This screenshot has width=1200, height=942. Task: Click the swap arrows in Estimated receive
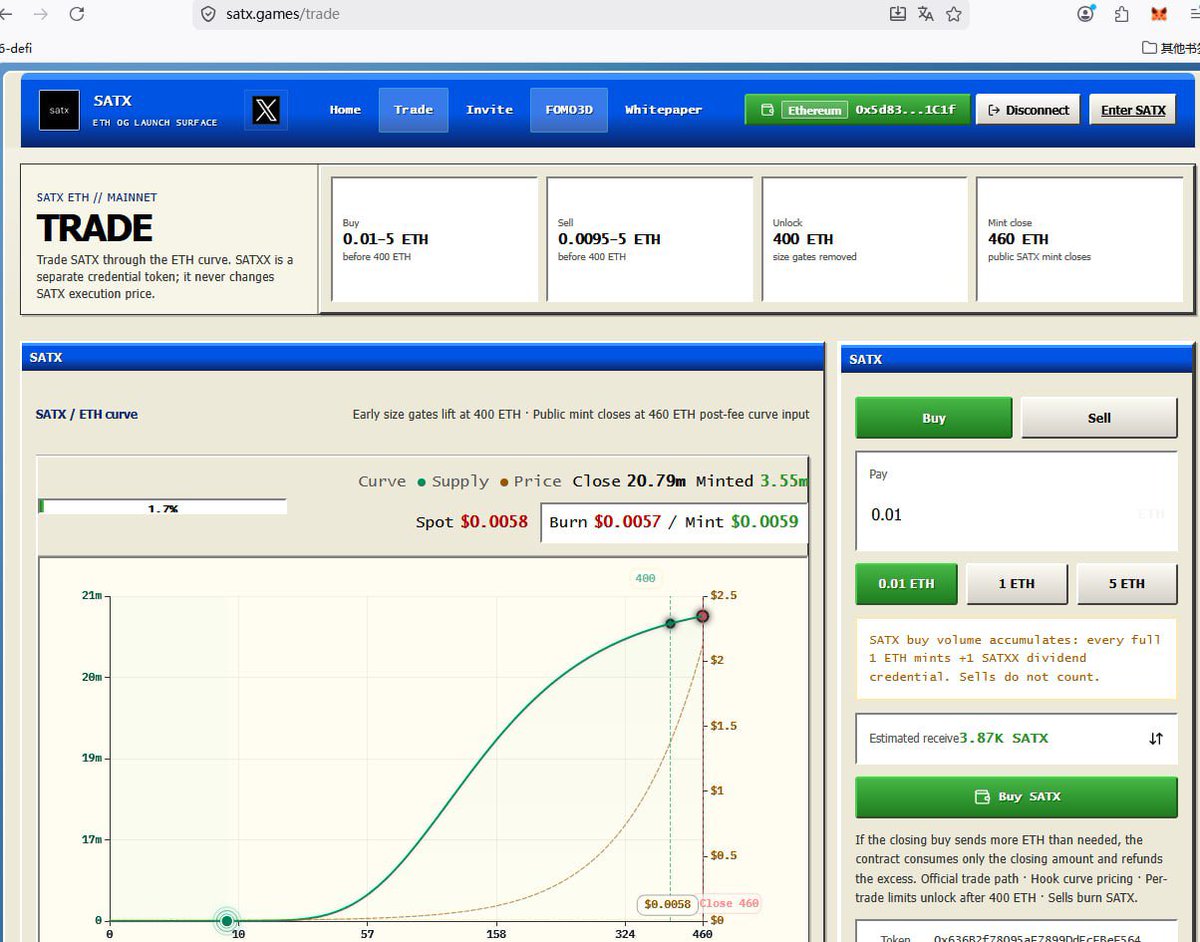click(1156, 738)
